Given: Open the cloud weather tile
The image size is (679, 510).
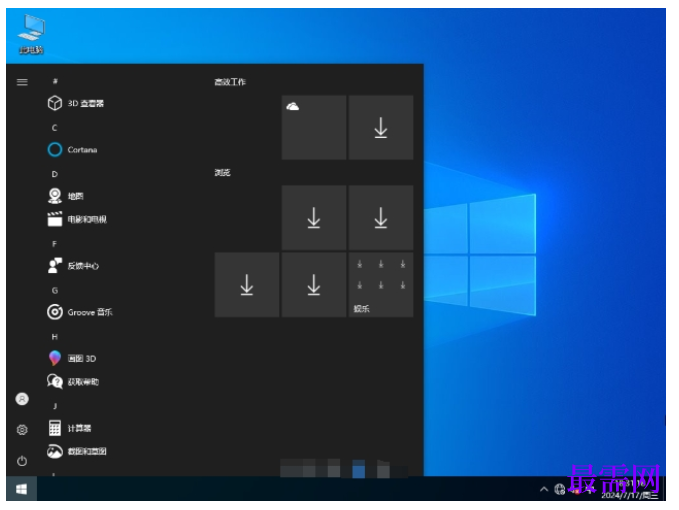Looking at the screenshot, I should click(314, 128).
